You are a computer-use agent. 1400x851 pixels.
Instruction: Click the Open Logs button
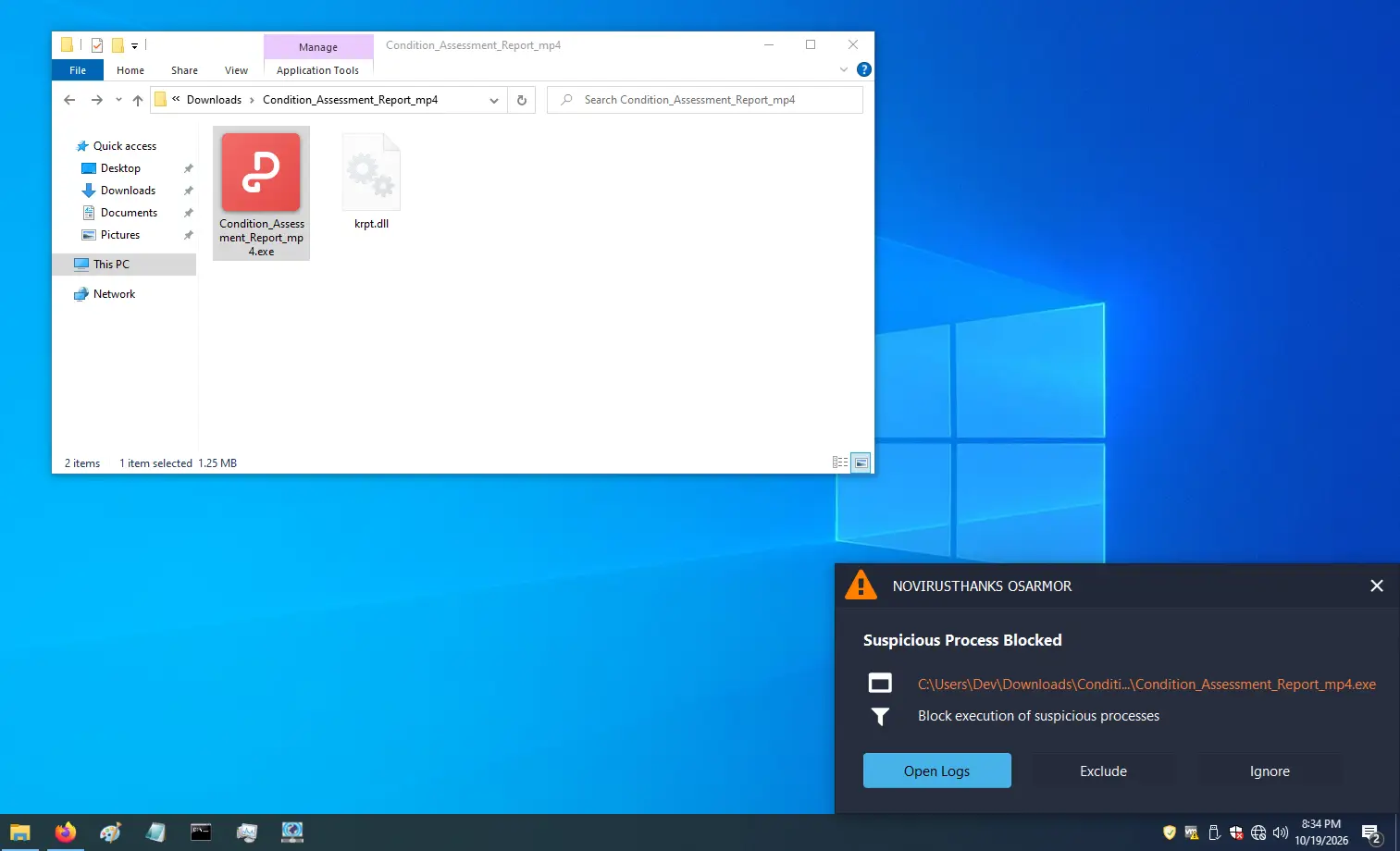tap(937, 771)
